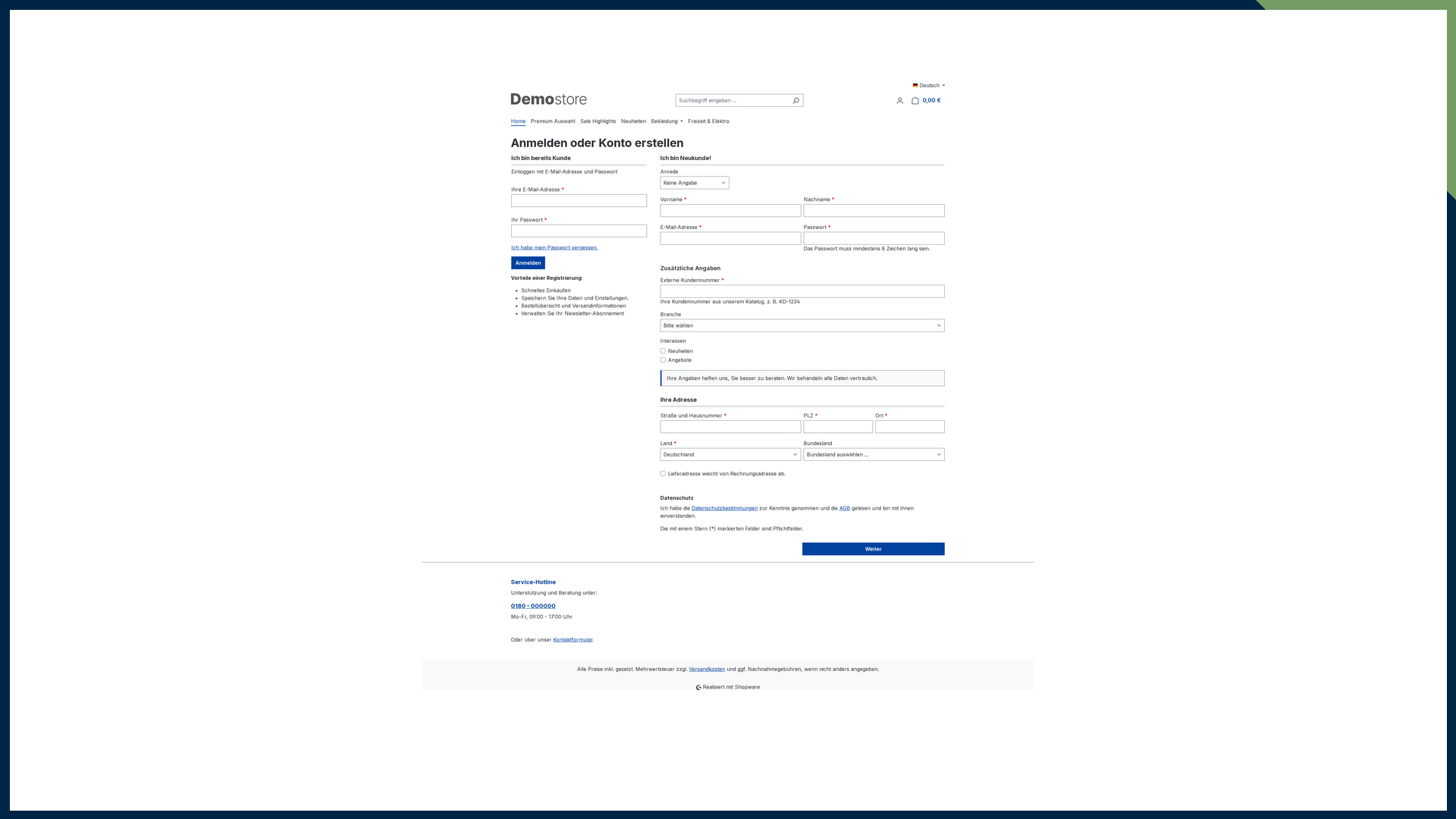
Task: Open the Datenschutzbestimmungen link
Action: coord(724,508)
